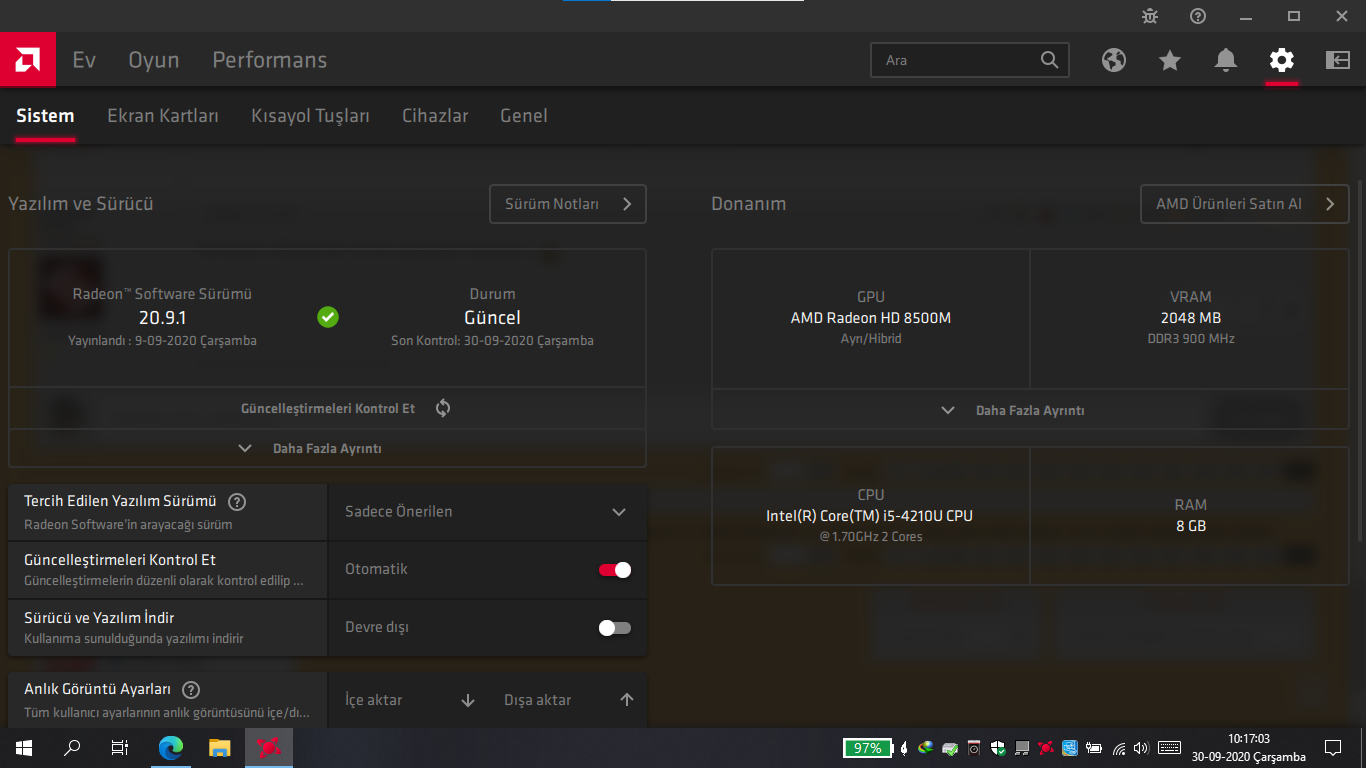Click the volume speaker tray icon
Image resolution: width=1366 pixels, height=768 pixels.
click(1142, 748)
